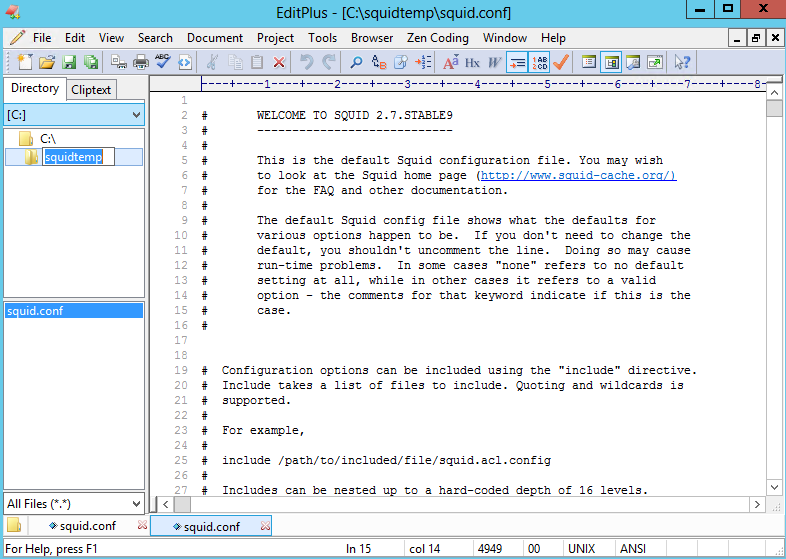Screen dimensions: 786x559
Task: Click the ANSI encoding status entry
Action: click(x=633, y=549)
